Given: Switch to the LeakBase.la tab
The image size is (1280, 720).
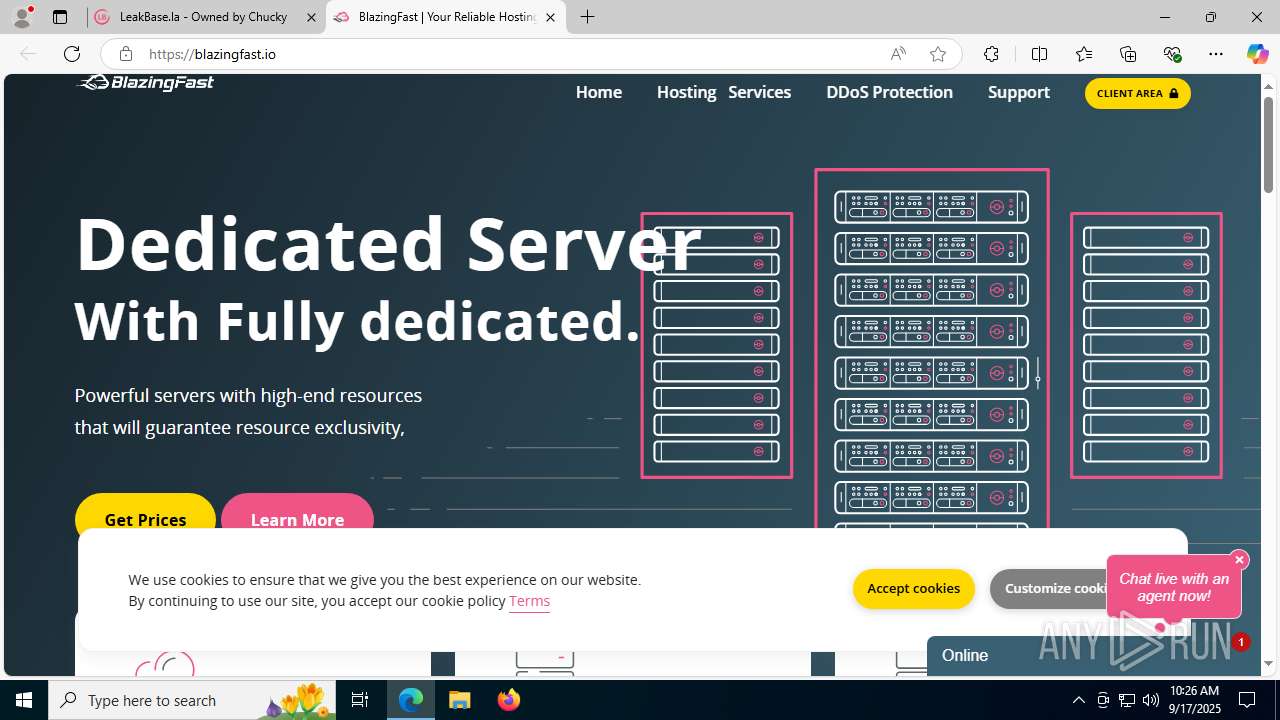Looking at the screenshot, I should (x=205, y=17).
